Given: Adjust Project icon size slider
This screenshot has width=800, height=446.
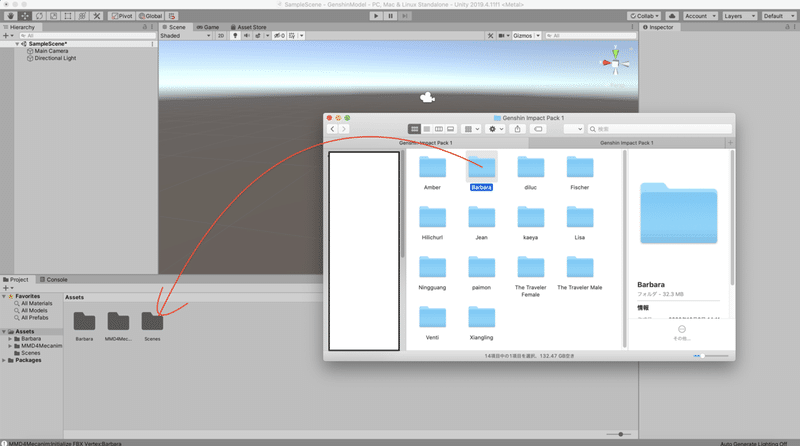Looking at the screenshot, I should (618, 434).
